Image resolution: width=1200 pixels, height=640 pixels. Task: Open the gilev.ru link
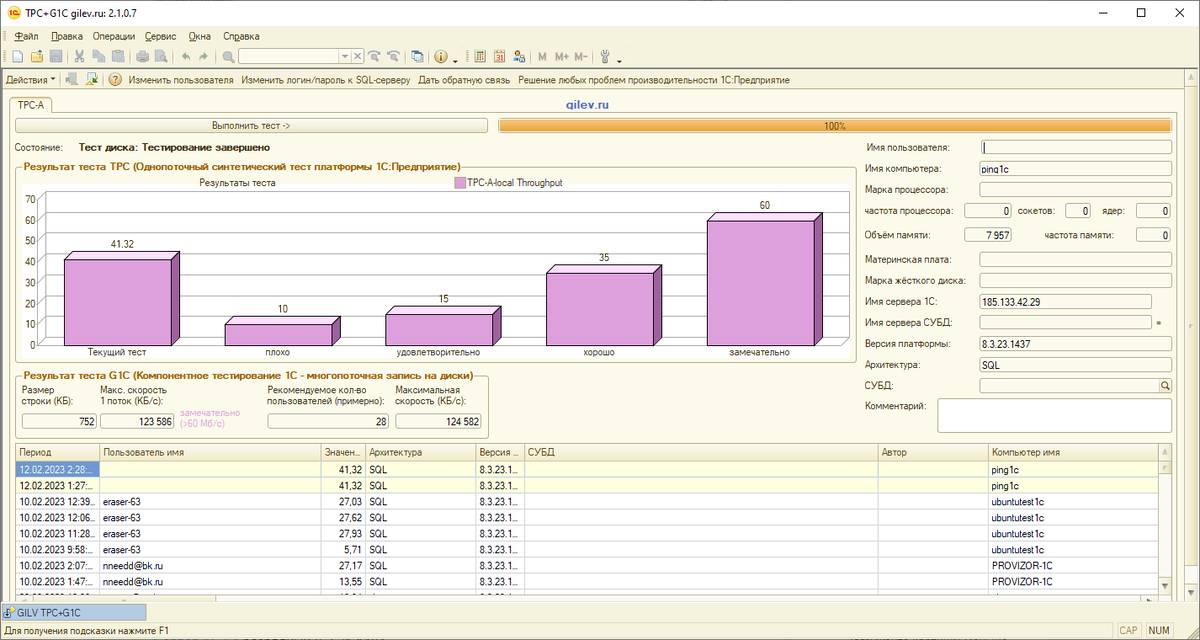point(589,103)
